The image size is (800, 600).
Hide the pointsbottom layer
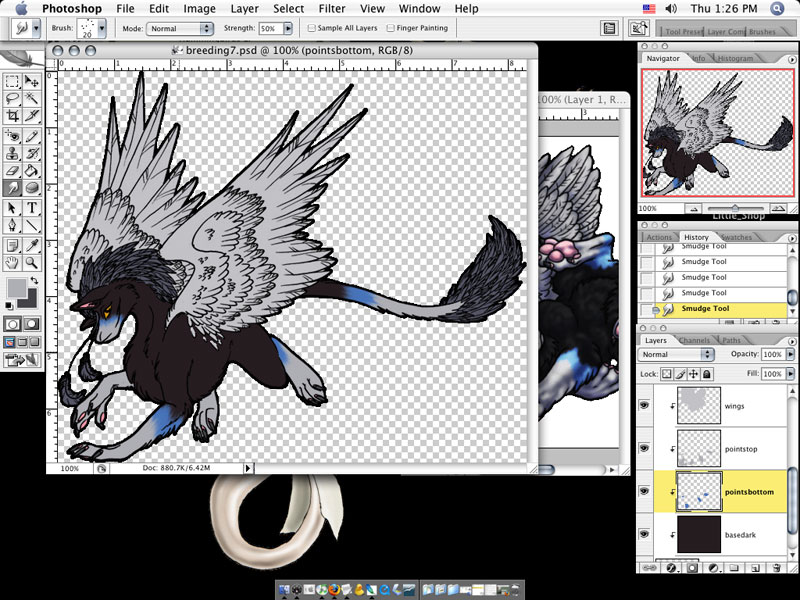point(644,491)
